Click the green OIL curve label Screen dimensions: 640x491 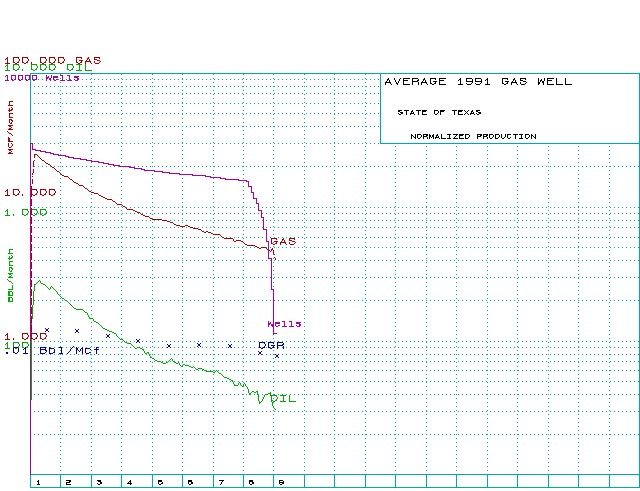pyautogui.click(x=284, y=399)
